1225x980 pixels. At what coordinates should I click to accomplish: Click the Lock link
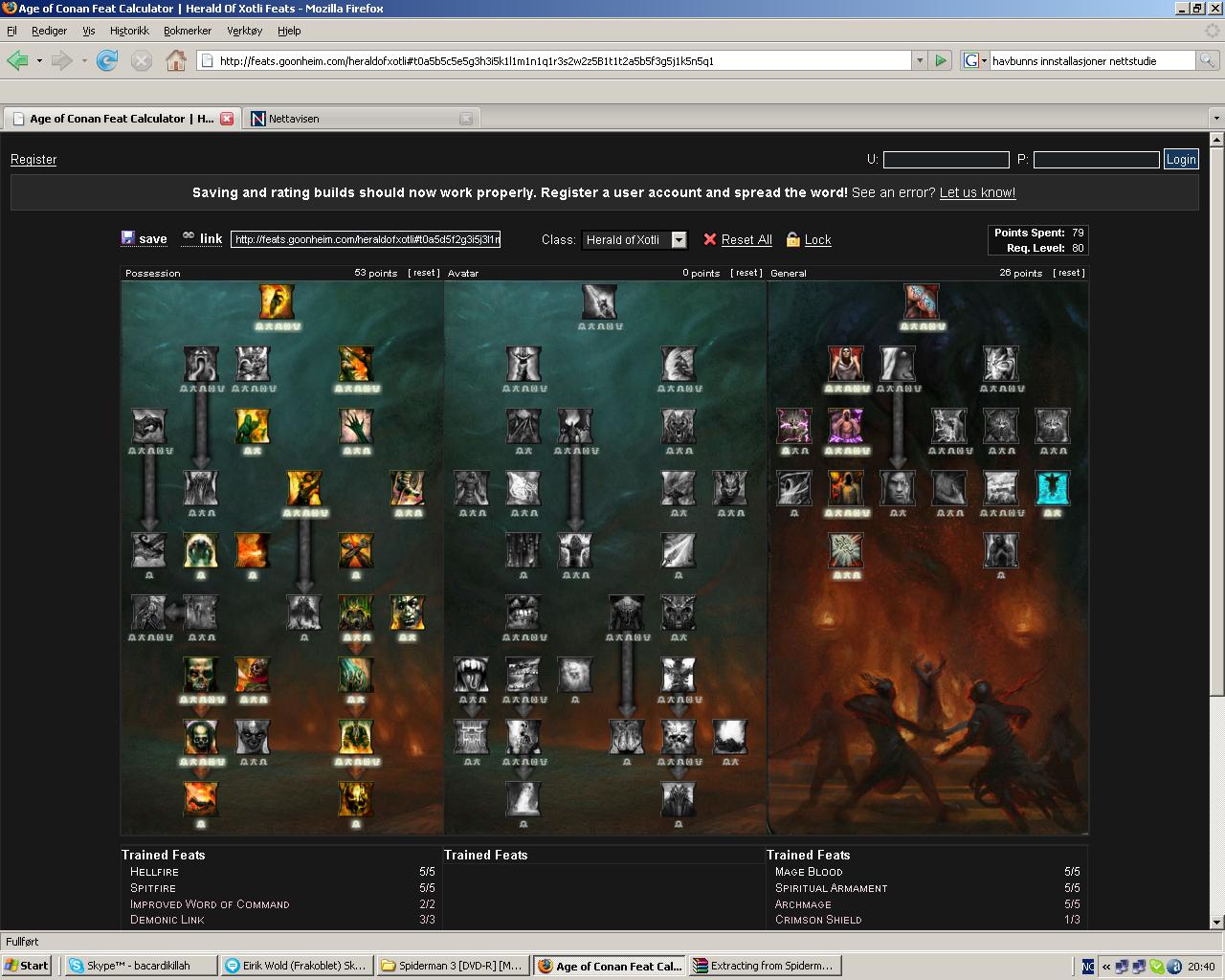point(817,239)
